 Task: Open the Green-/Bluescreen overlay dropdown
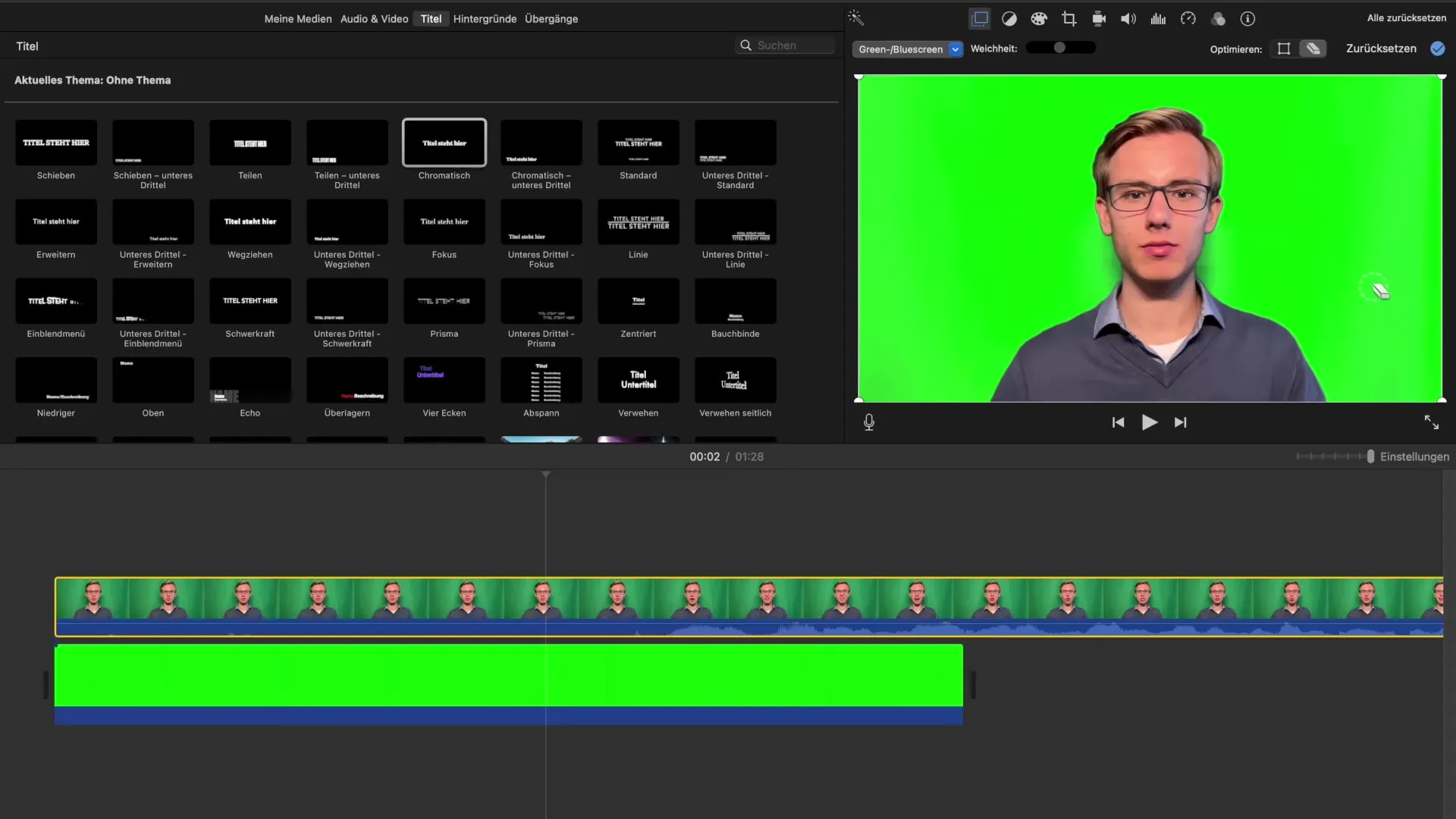[x=908, y=49]
